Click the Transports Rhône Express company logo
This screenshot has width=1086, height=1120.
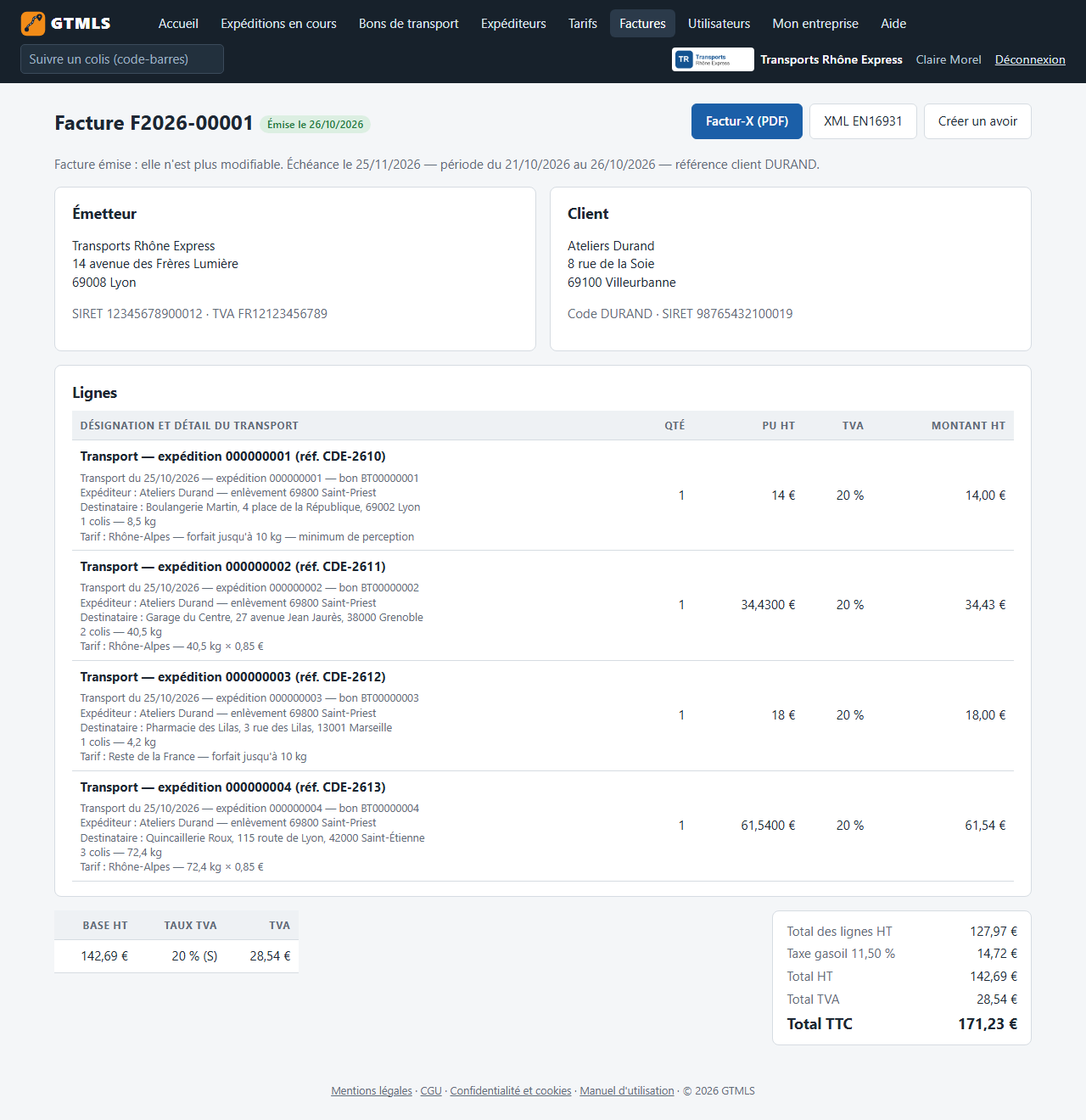(x=713, y=59)
